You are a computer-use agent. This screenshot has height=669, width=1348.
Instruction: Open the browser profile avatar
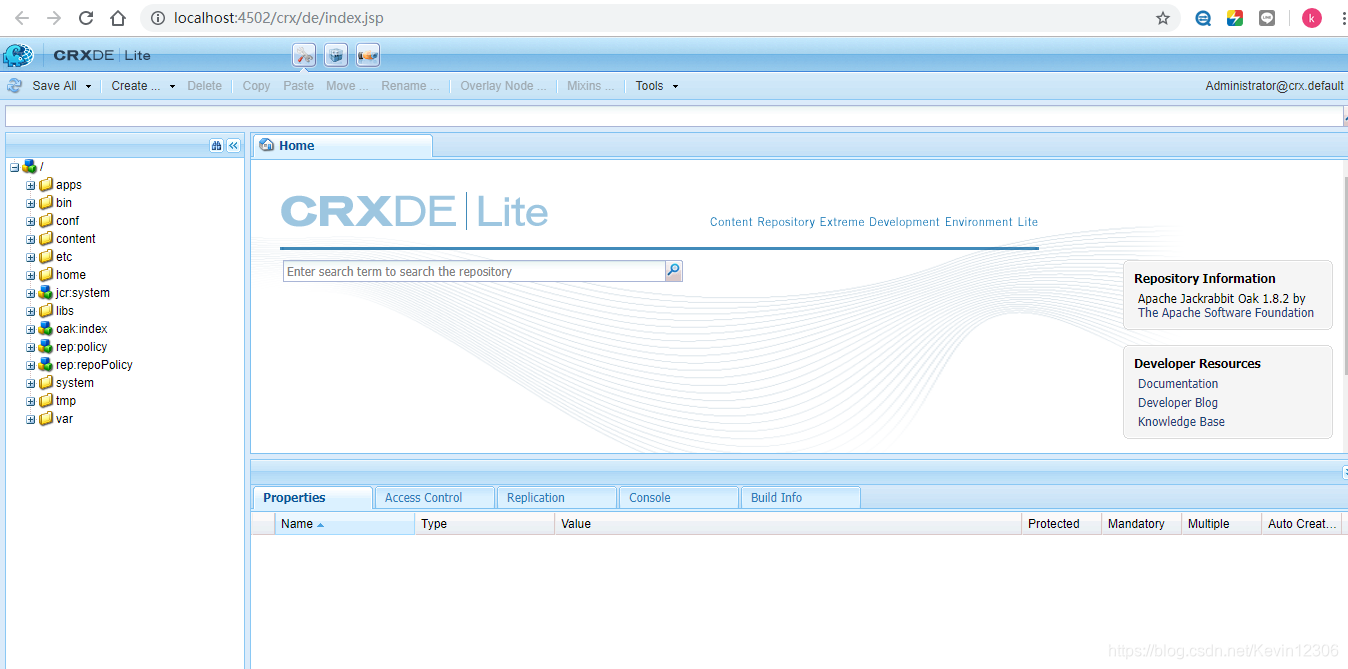click(1312, 18)
